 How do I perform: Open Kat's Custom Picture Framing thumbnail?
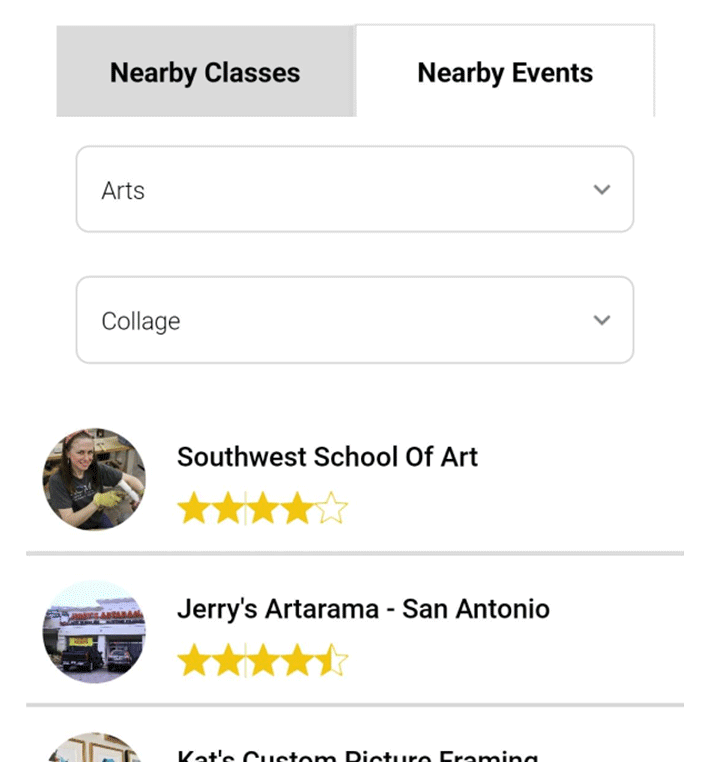[x=94, y=752]
